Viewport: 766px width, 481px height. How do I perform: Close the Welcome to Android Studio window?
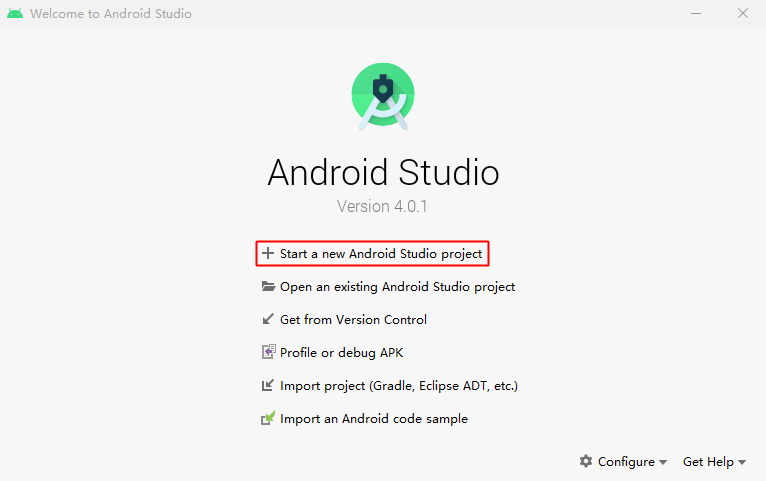[743, 13]
